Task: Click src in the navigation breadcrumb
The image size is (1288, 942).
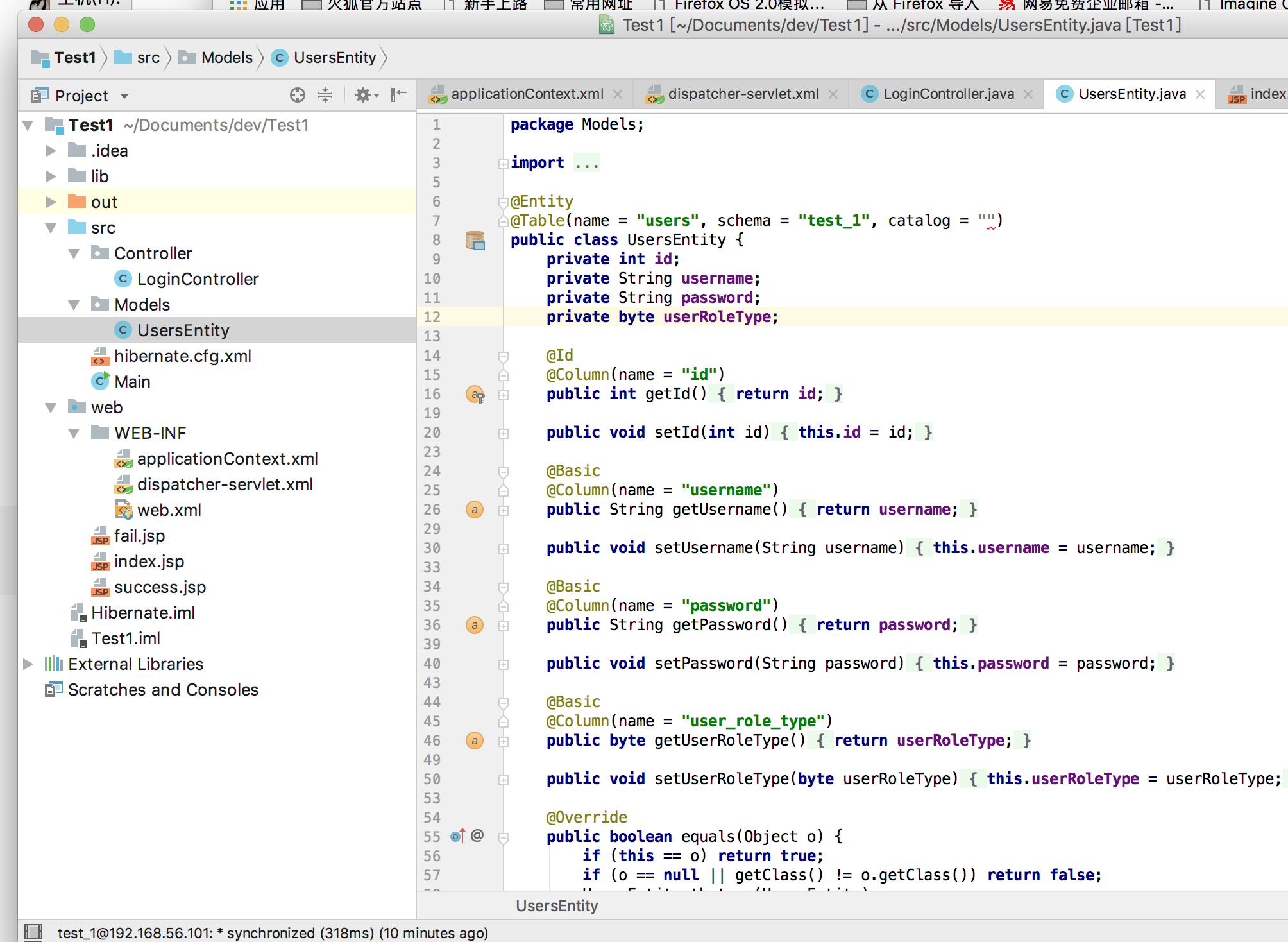Action: (x=148, y=58)
